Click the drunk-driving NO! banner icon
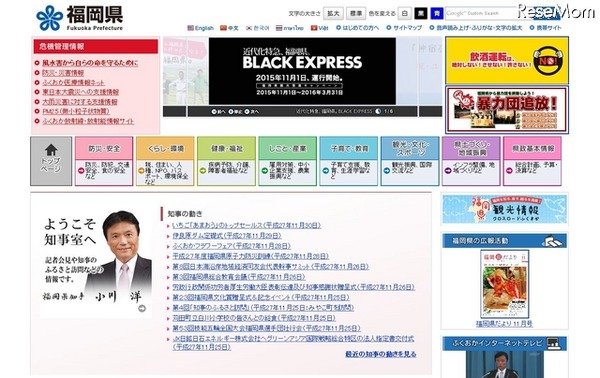The image size is (600, 378). [548, 60]
